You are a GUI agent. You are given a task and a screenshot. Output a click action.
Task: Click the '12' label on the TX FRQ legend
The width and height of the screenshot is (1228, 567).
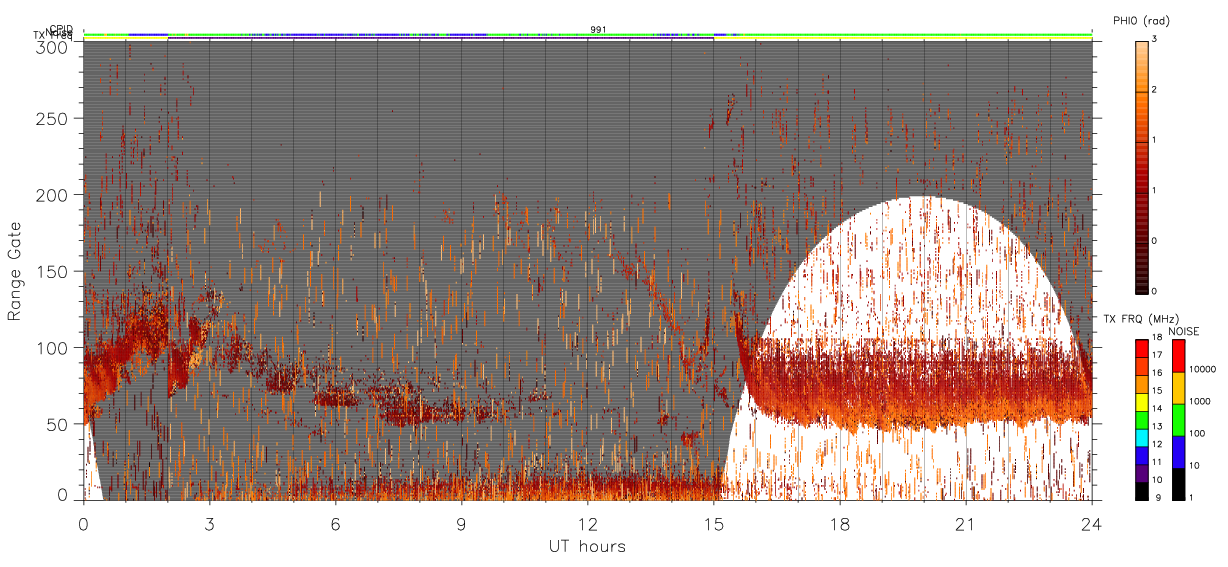(x=1157, y=444)
